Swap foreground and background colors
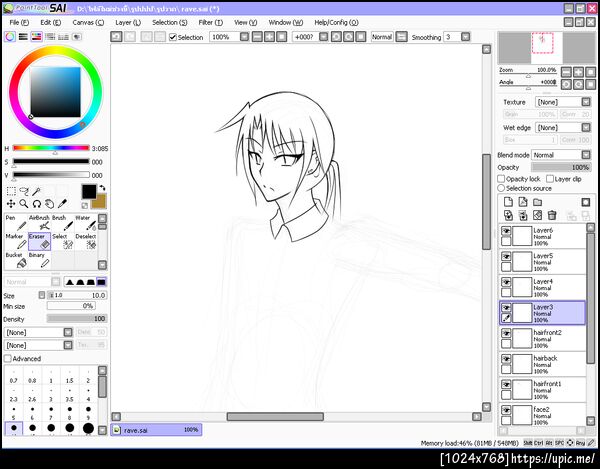This screenshot has width=600, height=469. (102, 188)
